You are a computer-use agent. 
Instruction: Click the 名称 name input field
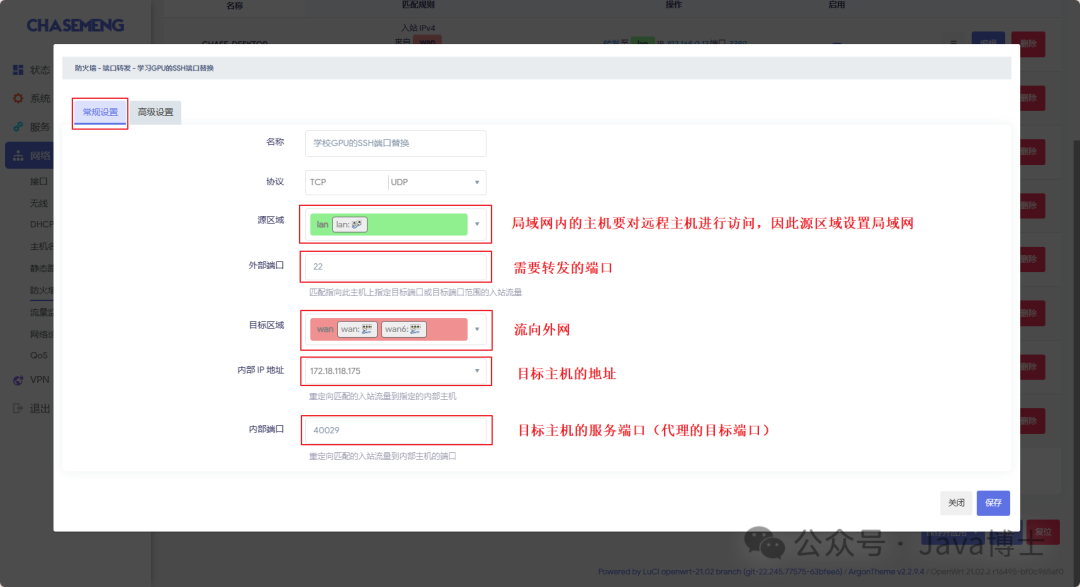(x=395, y=143)
